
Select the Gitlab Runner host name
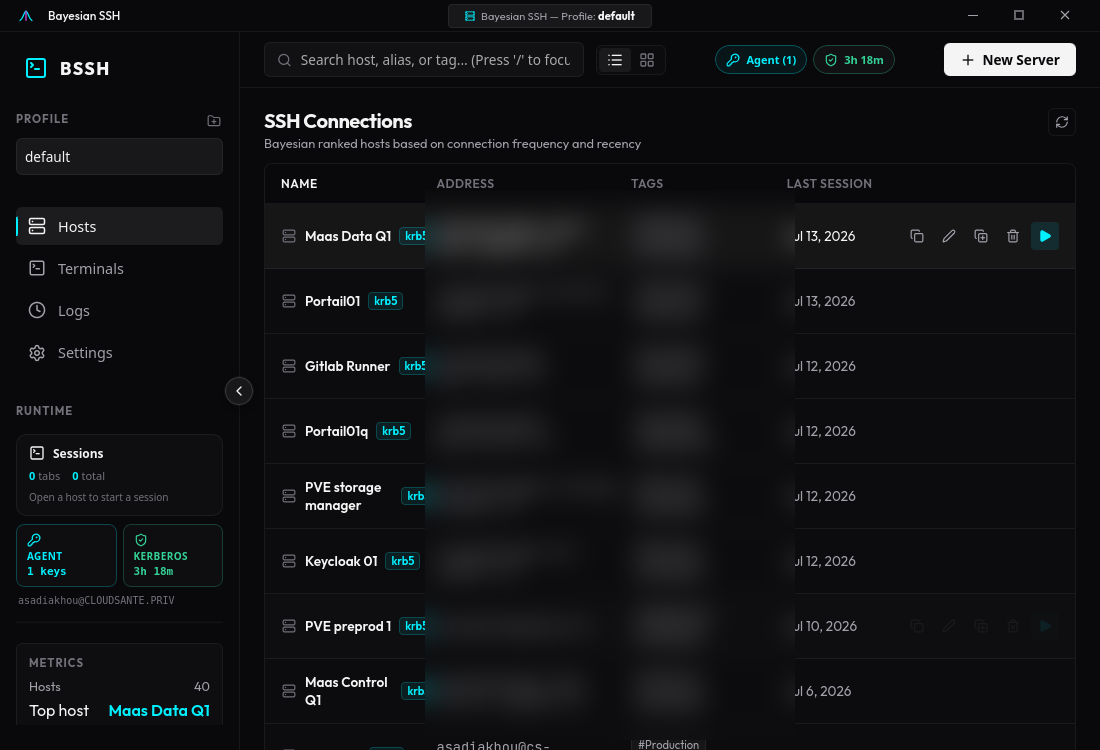click(x=347, y=366)
